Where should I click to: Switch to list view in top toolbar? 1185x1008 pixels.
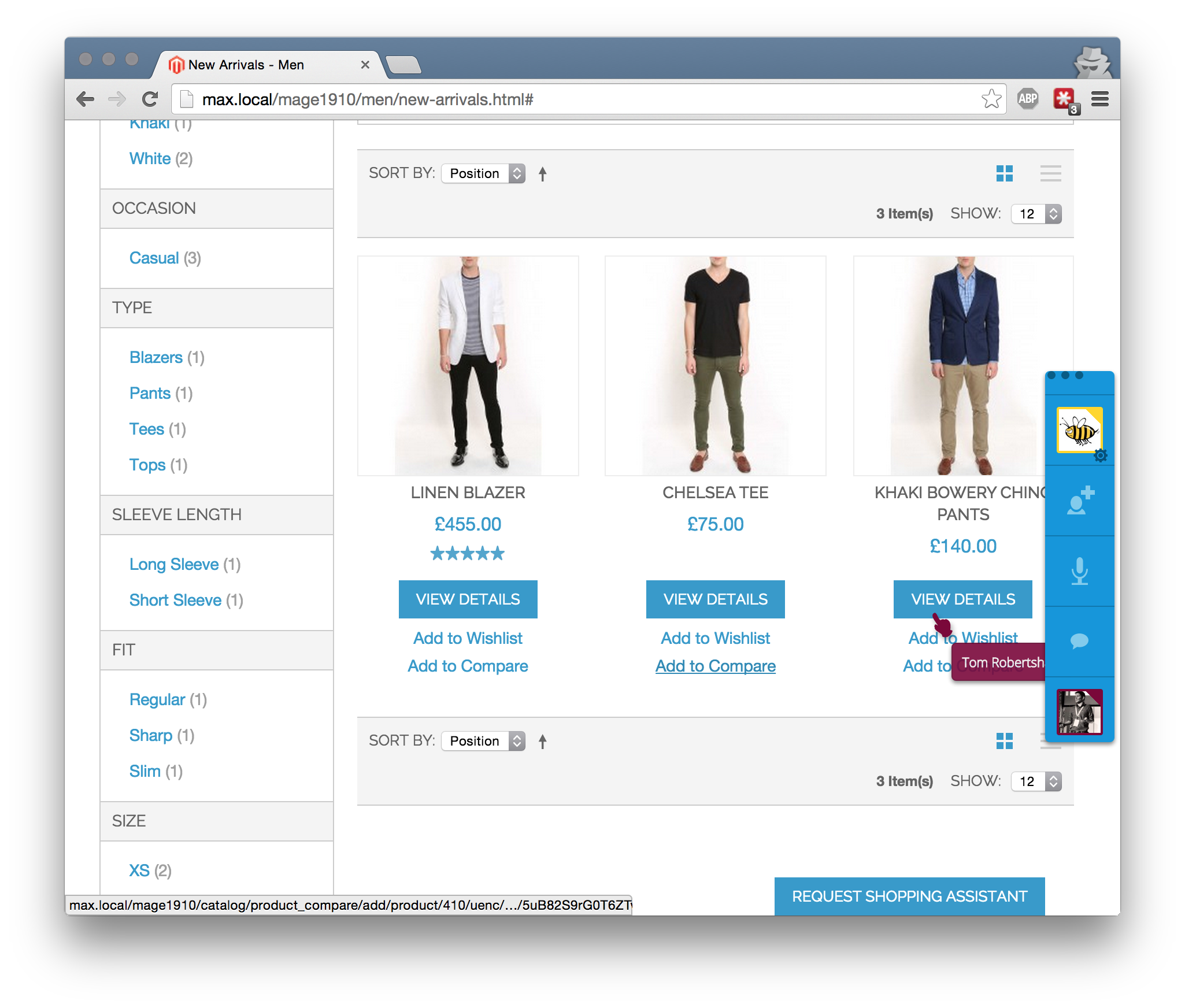[1050, 173]
